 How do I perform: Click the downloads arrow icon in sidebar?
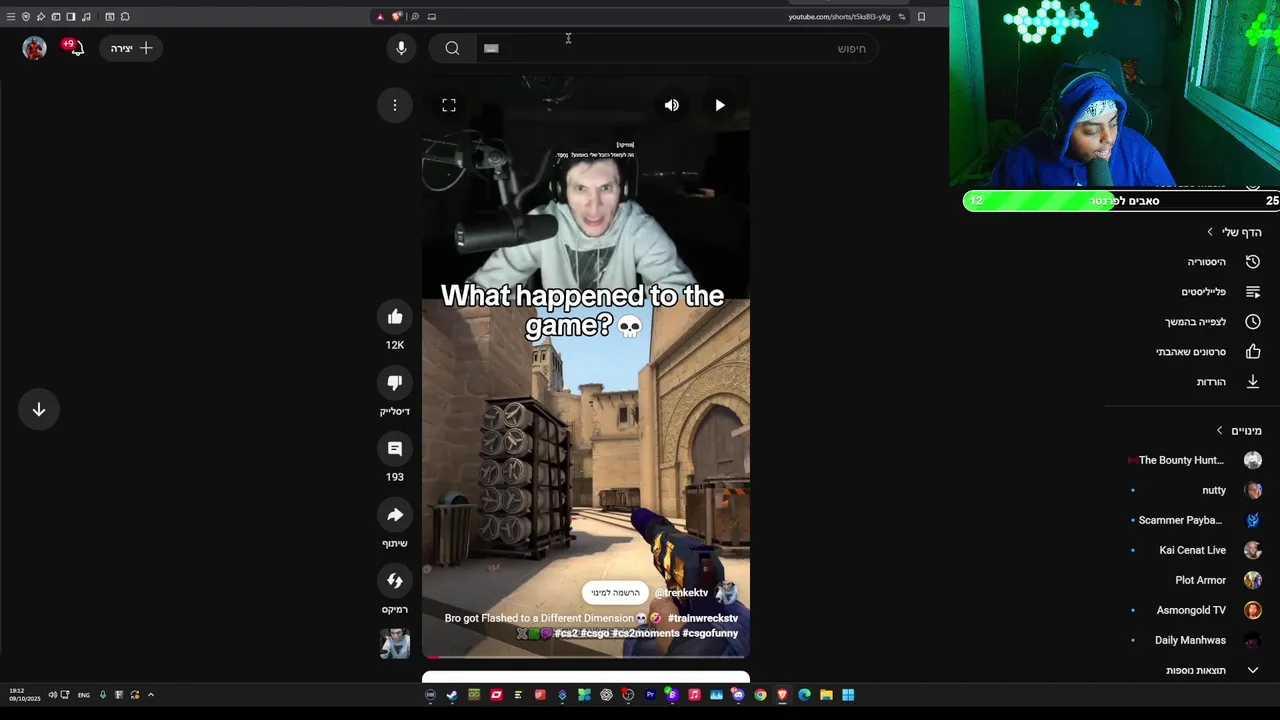click(x=1253, y=382)
